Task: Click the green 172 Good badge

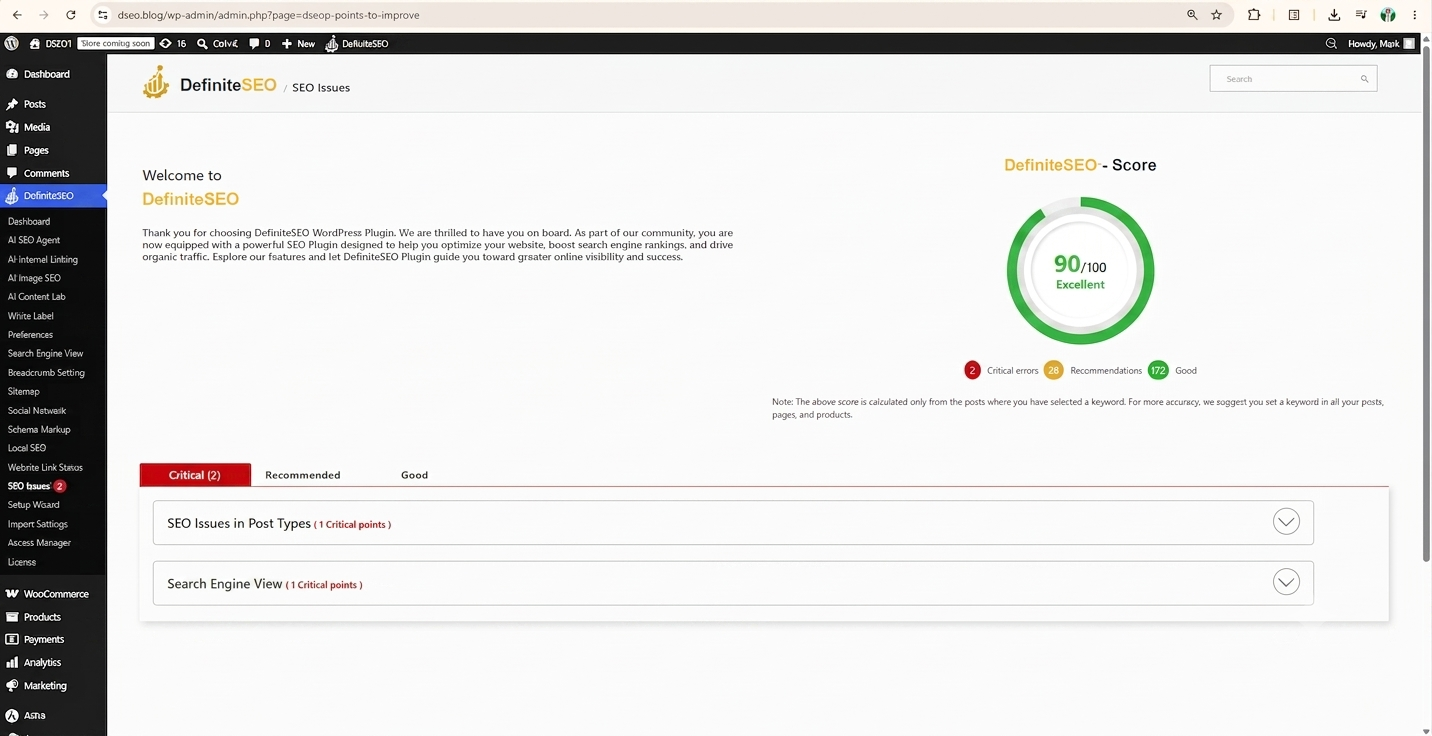Action: (1158, 370)
